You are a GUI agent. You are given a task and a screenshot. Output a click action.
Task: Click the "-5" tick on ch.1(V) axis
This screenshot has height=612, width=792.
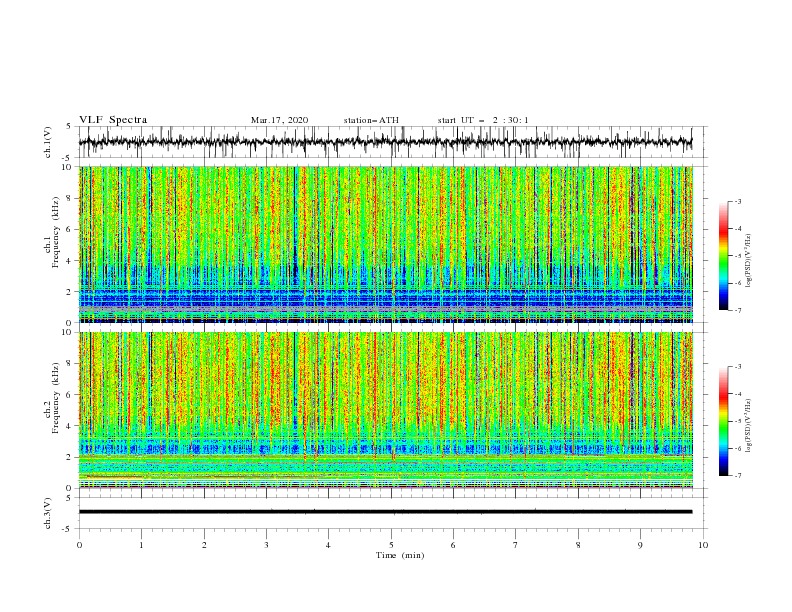click(x=67, y=158)
